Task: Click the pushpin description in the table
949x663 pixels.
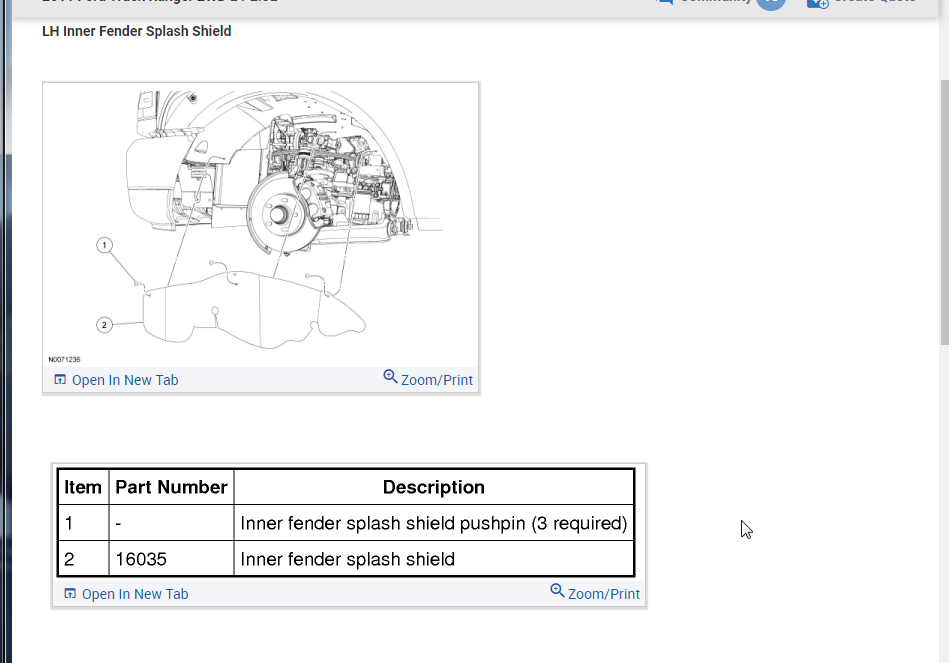Action: tap(434, 523)
